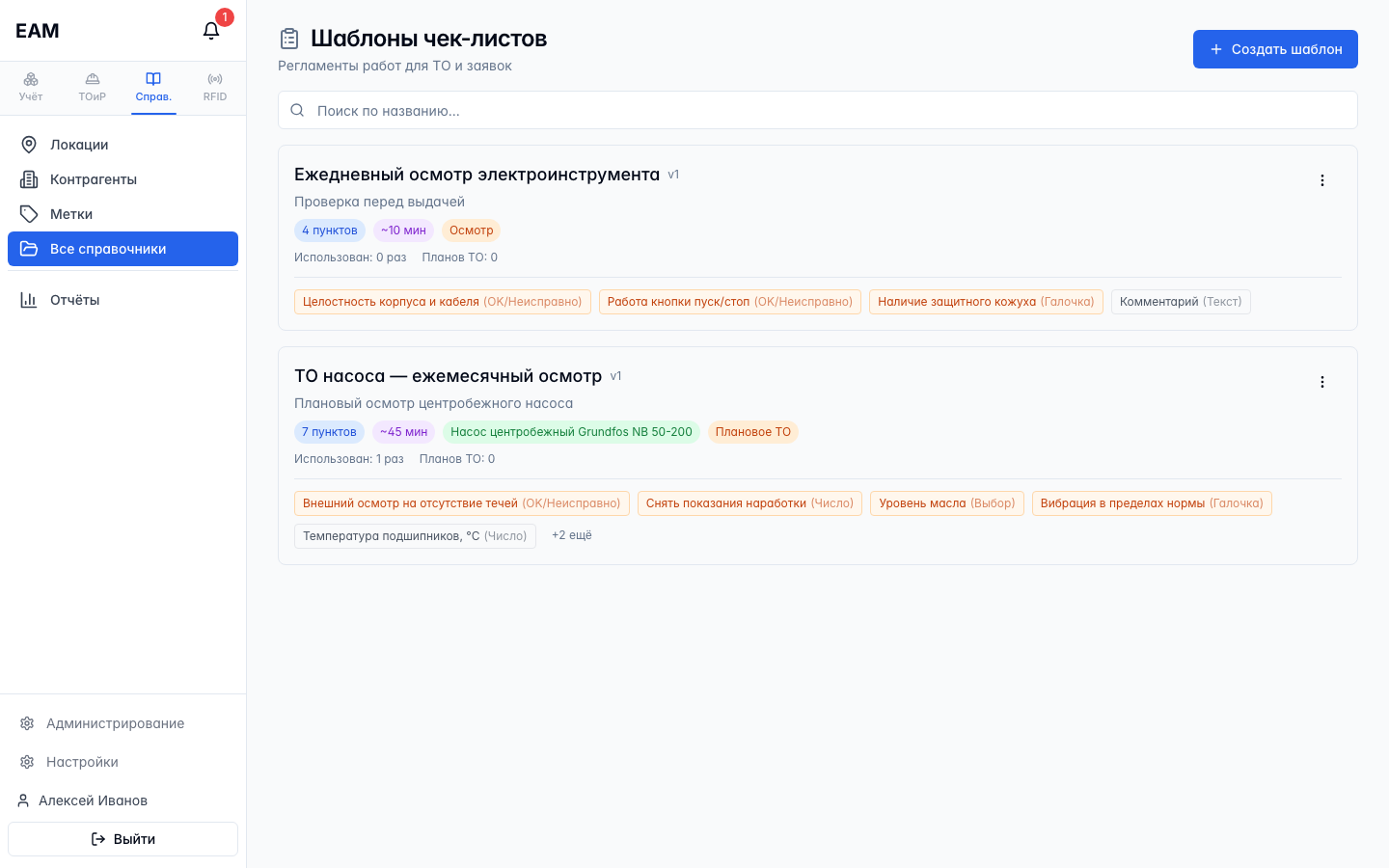Screen dimensions: 1389x868
Task: Focus the Поиск по названию search field
Action: (818, 110)
